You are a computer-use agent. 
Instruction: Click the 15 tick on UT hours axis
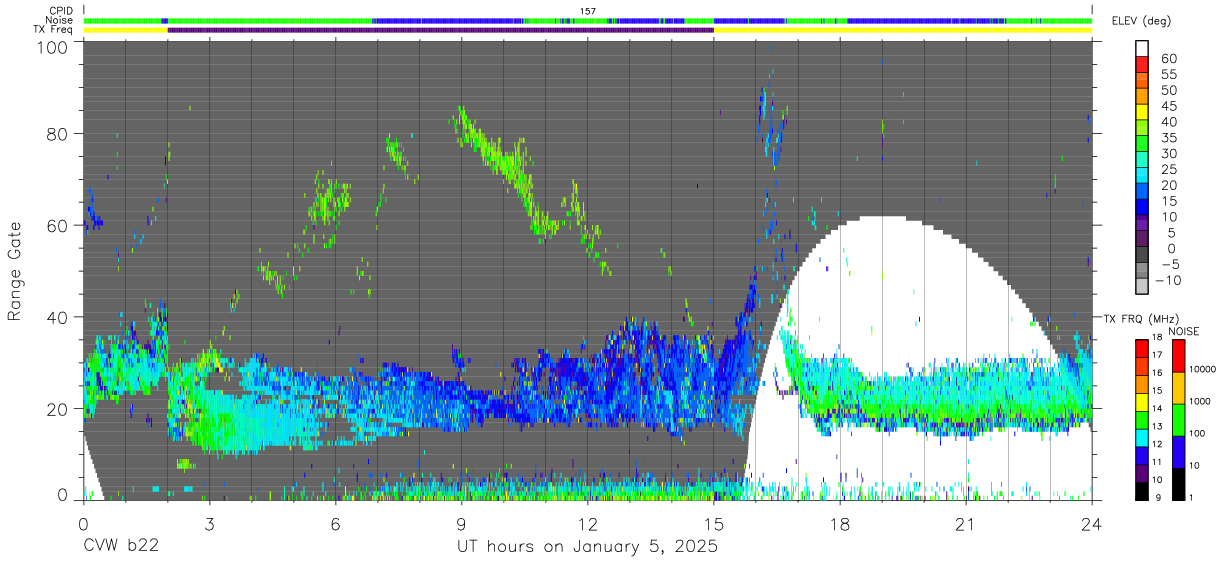(713, 524)
